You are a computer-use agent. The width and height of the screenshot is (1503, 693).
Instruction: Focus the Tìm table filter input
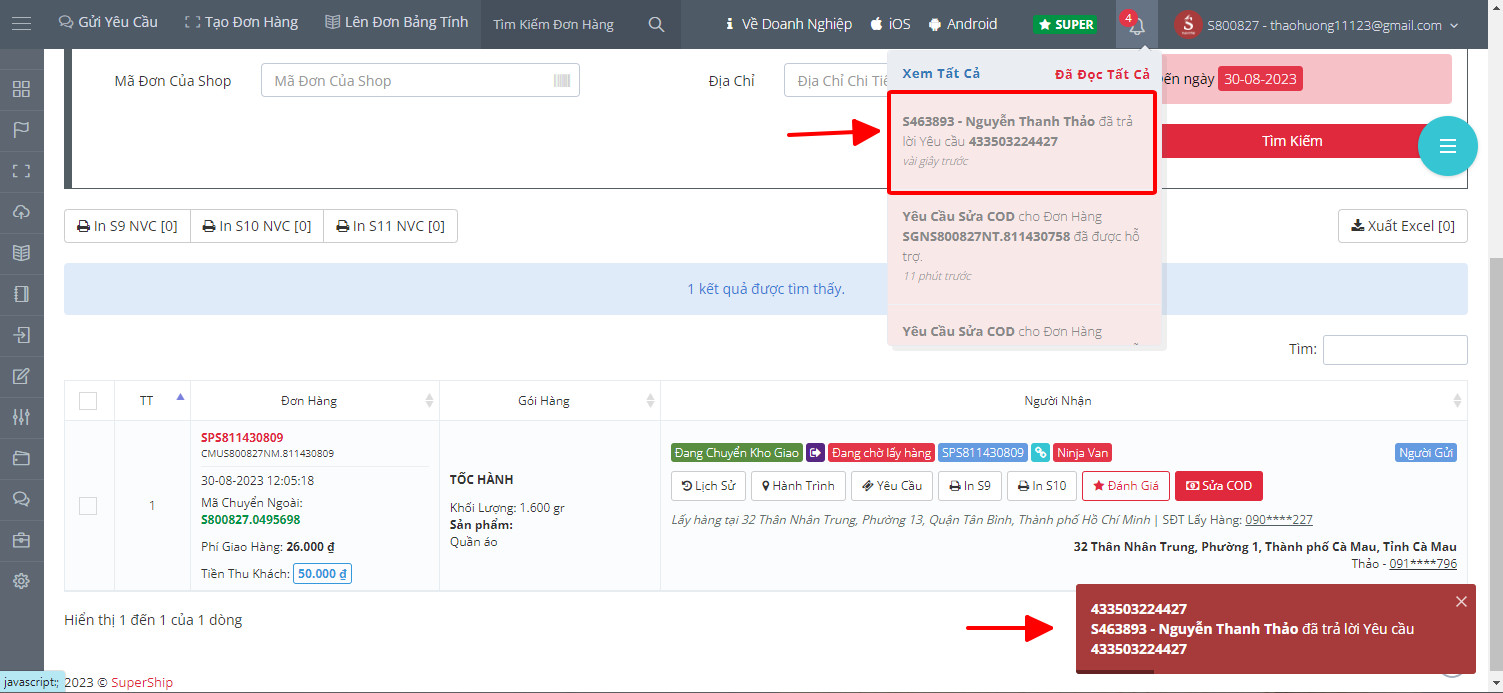click(1395, 349)
